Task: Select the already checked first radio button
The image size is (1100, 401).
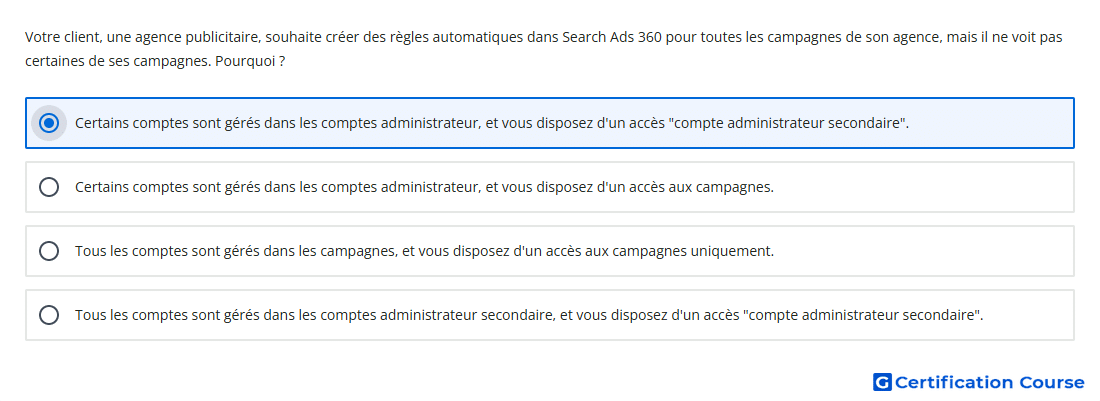Action: pos(48,123)
